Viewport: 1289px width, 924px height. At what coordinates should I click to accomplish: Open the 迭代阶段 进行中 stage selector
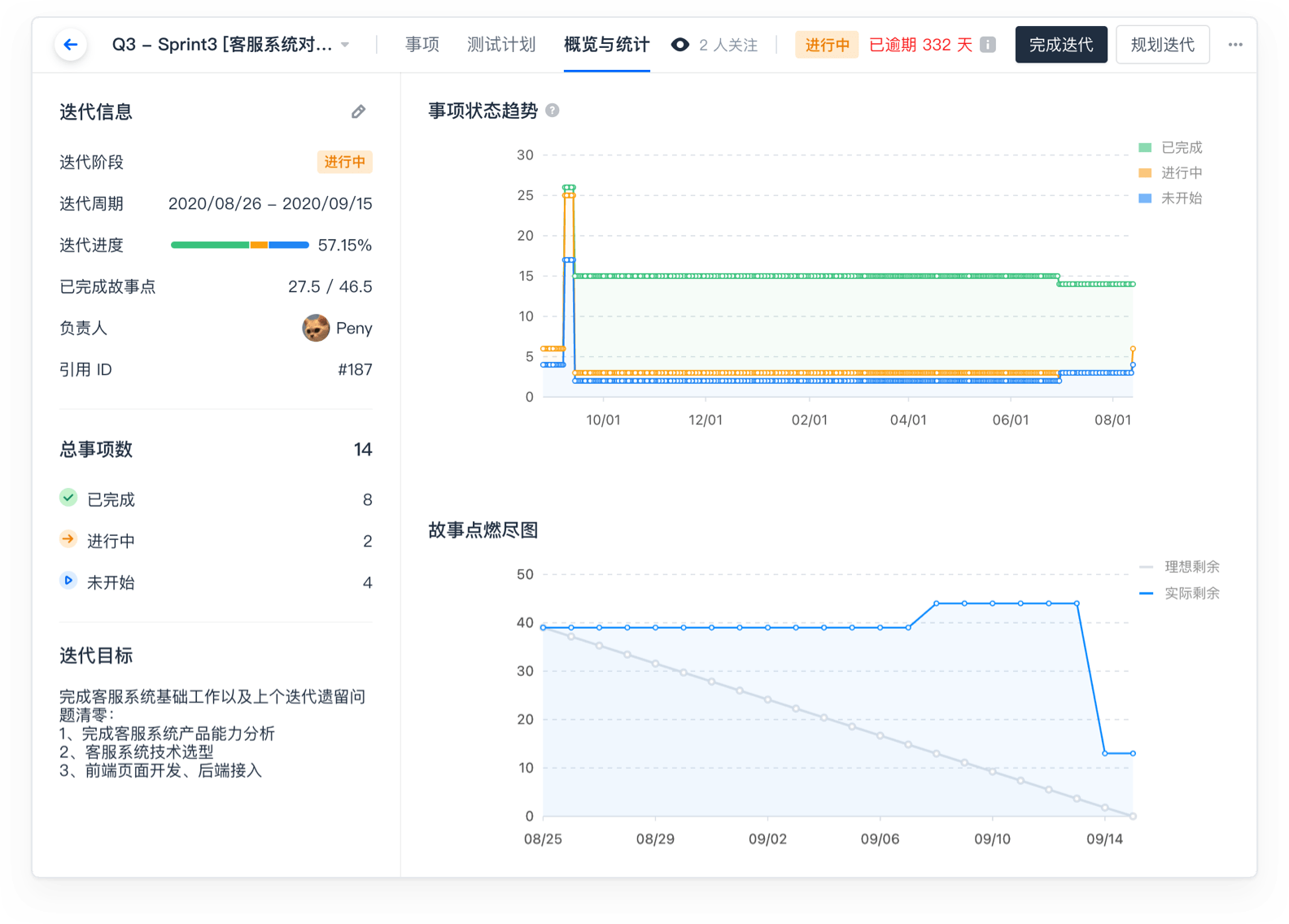coord(344,162)
